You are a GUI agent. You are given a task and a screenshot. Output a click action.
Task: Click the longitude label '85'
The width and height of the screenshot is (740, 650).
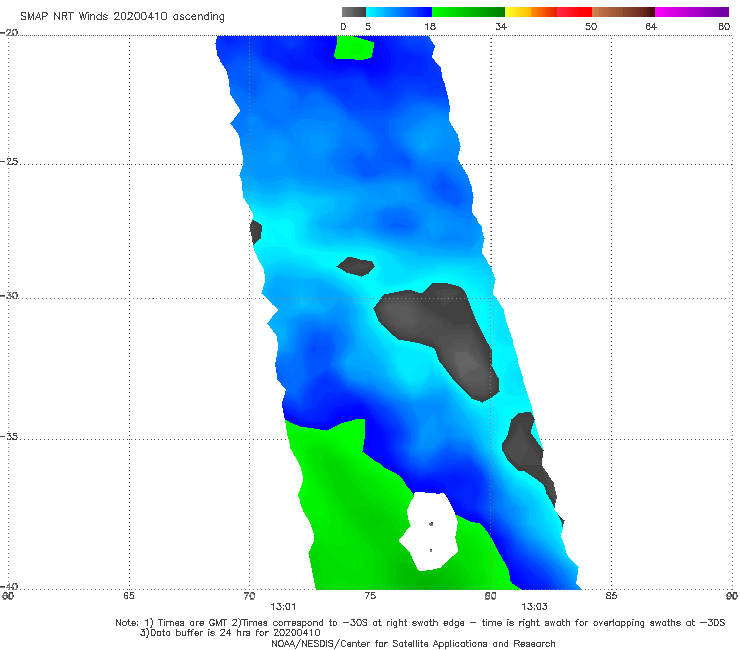coord(611,596)
